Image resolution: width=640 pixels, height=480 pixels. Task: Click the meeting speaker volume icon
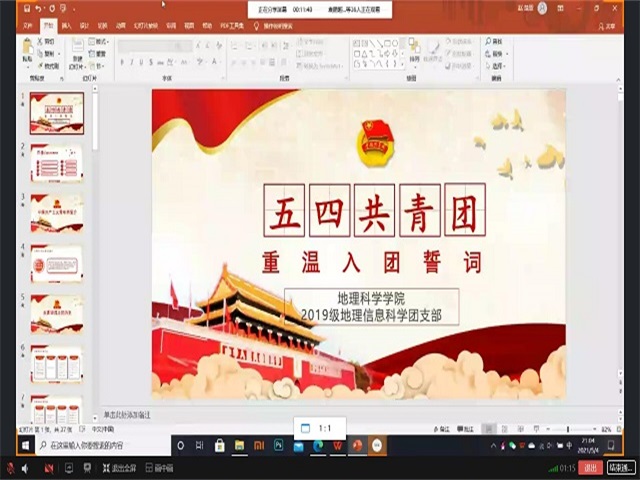[x=26, y=468]
